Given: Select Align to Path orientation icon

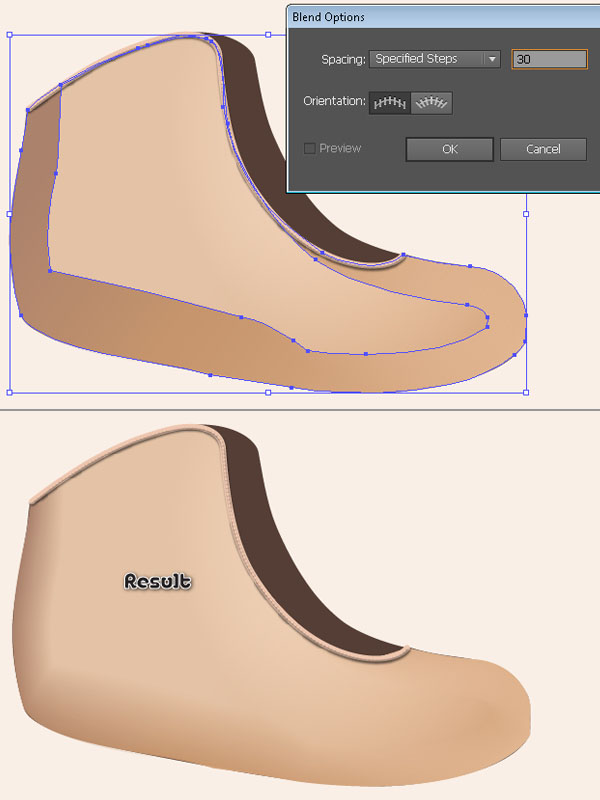Looking at the screenshot, I should (432, 103).
